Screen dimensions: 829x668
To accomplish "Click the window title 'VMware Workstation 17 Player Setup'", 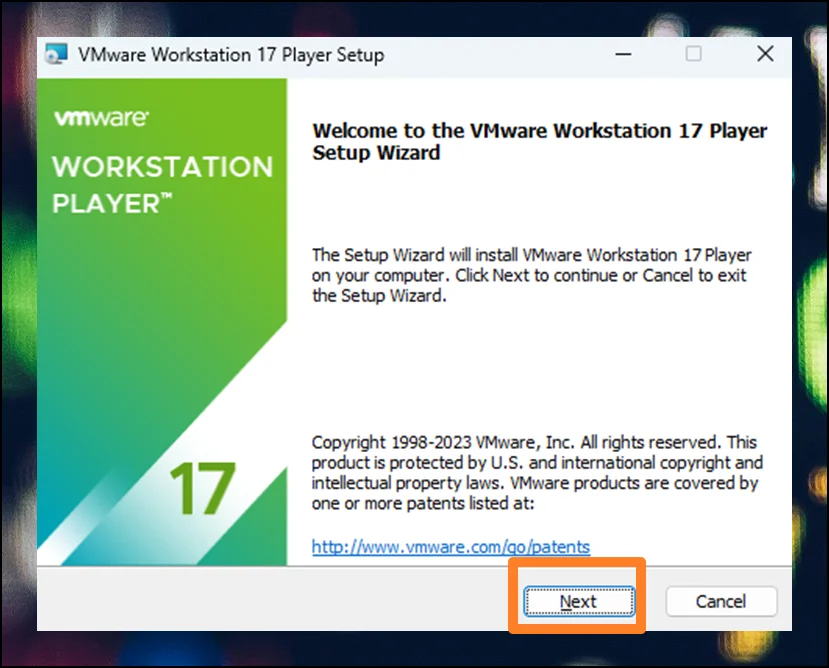I will point(231,55).
